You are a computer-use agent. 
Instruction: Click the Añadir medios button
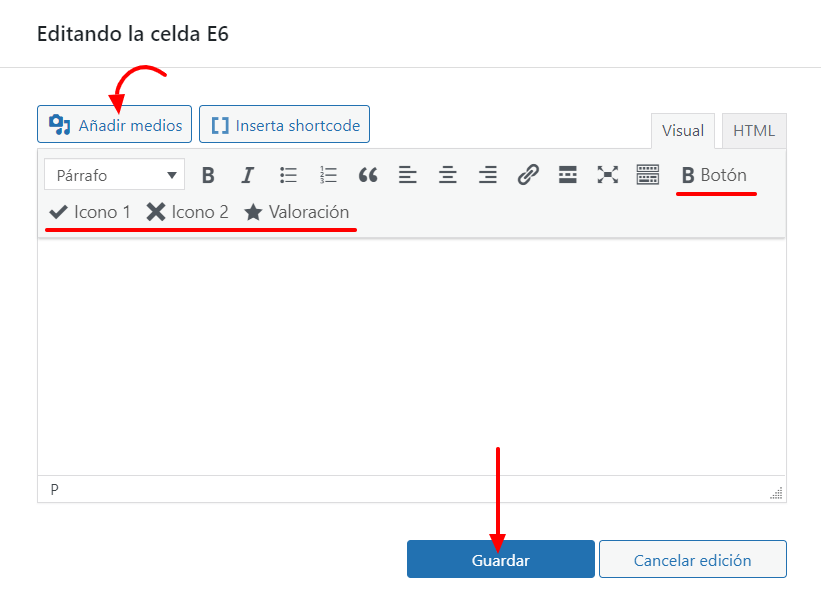pyautogui.click(x=116, y=125)
